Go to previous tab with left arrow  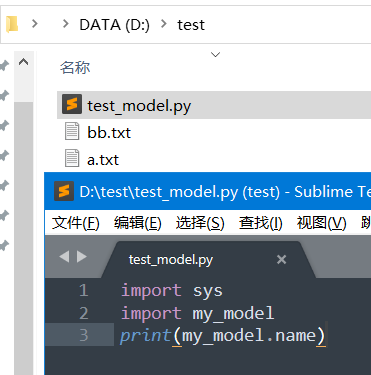[64, 257]
